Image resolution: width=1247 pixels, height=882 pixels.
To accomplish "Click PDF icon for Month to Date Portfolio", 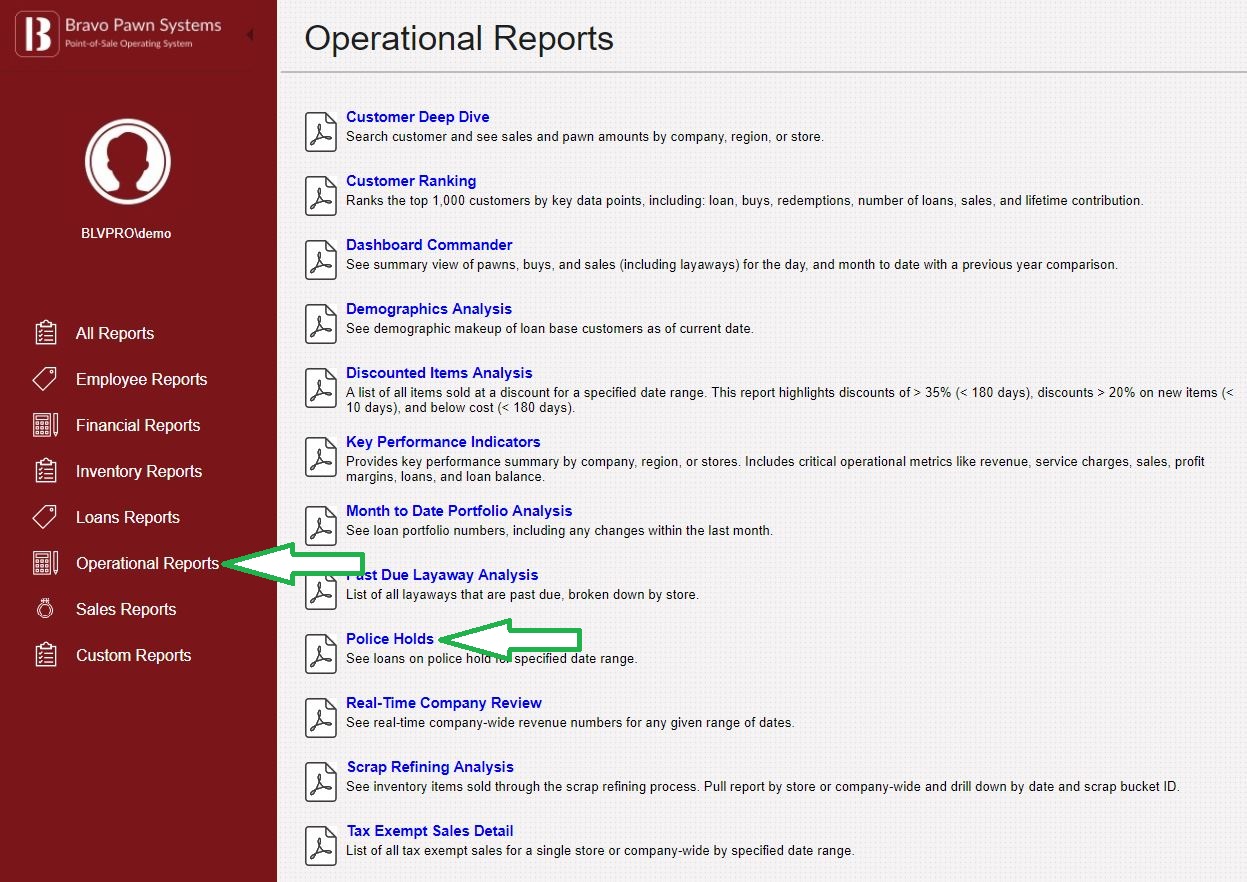I will coord(320,526).
